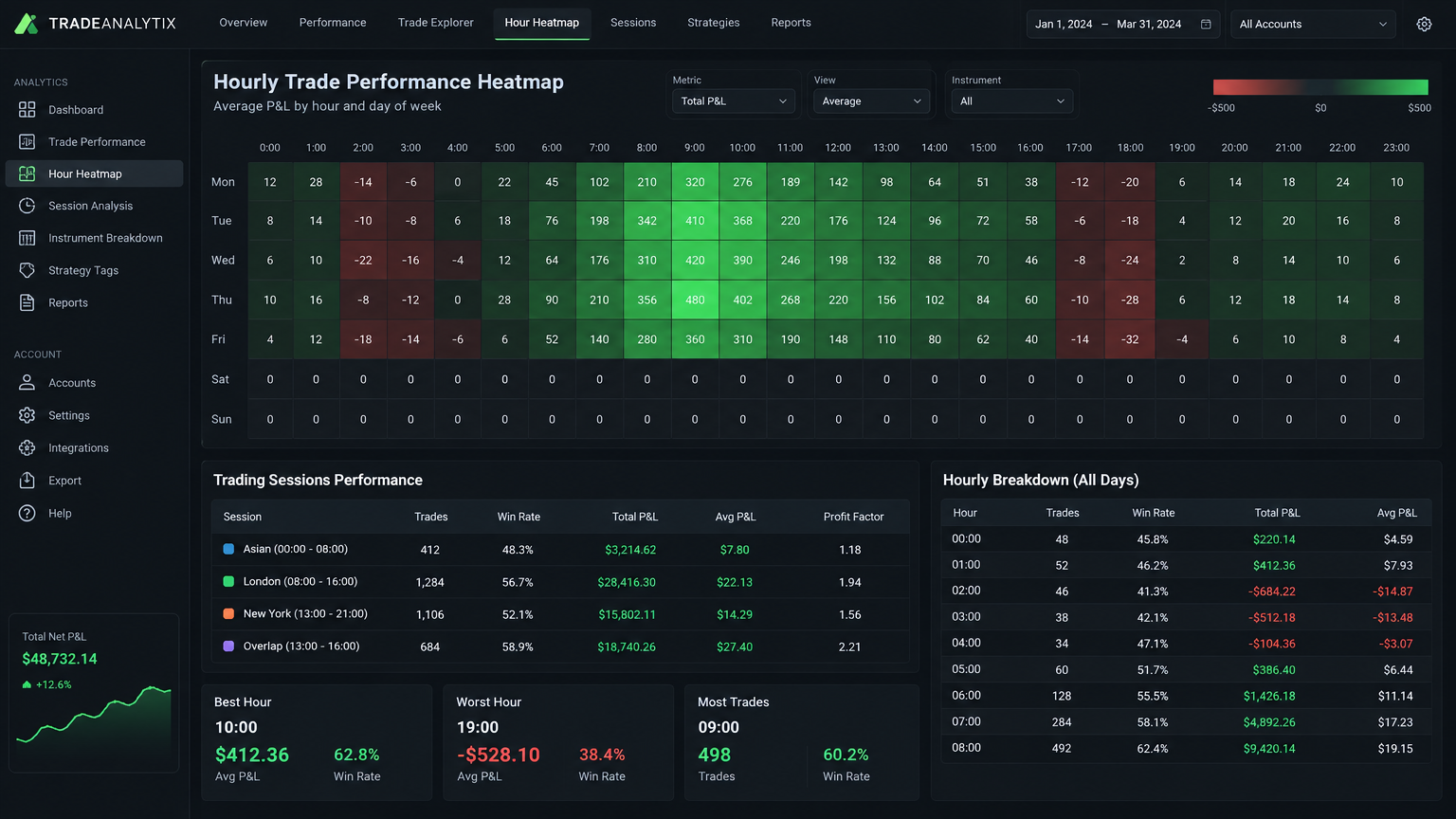Viewport: 1456px width, 819px height.
Task: Open the Instrument dropdown showing All
Action: [x=1012, y=101]
